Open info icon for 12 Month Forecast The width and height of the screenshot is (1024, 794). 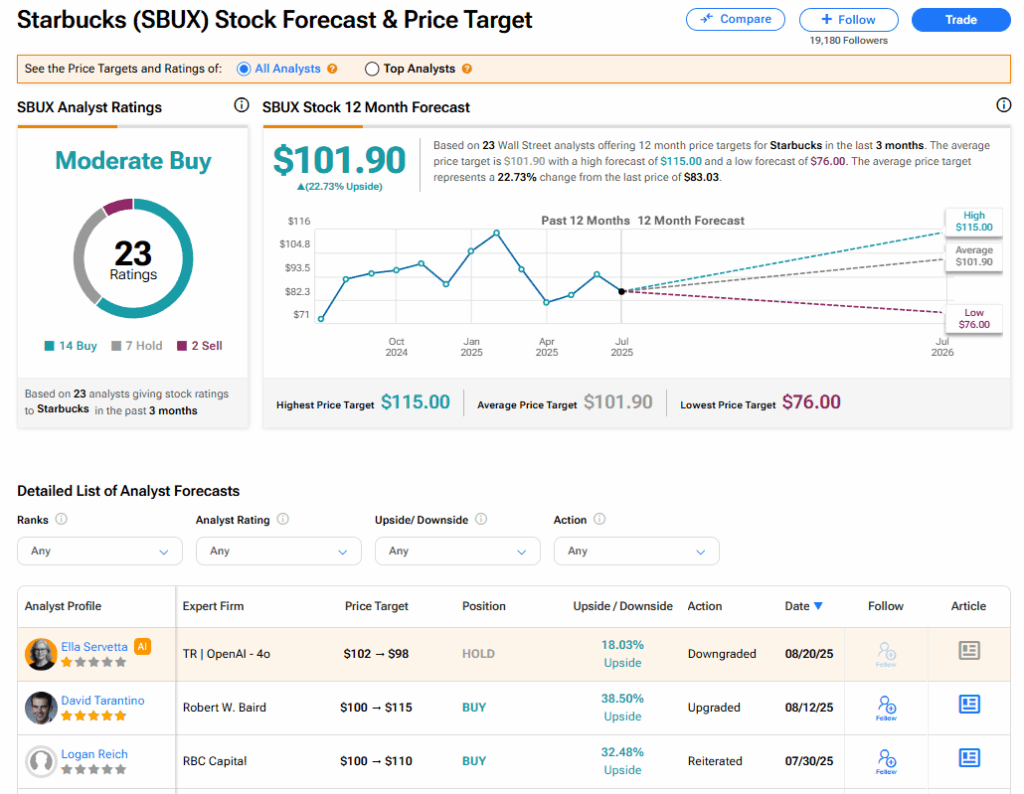click(x=1004, y=105)
